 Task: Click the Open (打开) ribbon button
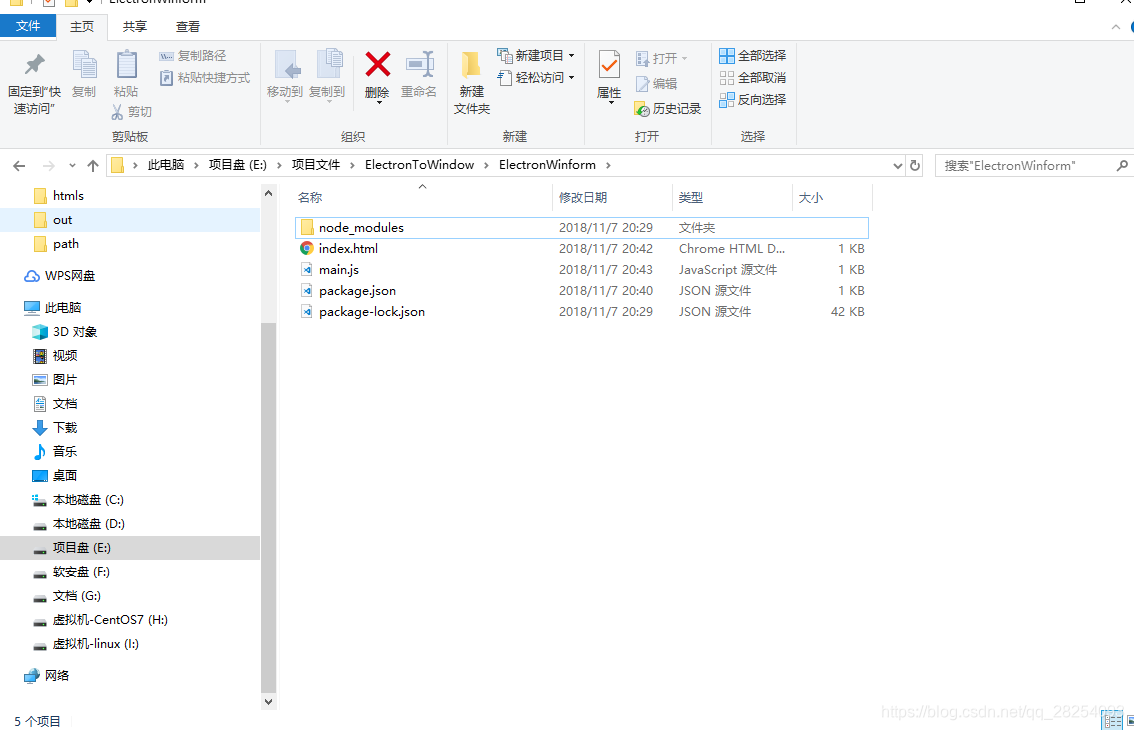click(661, 59)
